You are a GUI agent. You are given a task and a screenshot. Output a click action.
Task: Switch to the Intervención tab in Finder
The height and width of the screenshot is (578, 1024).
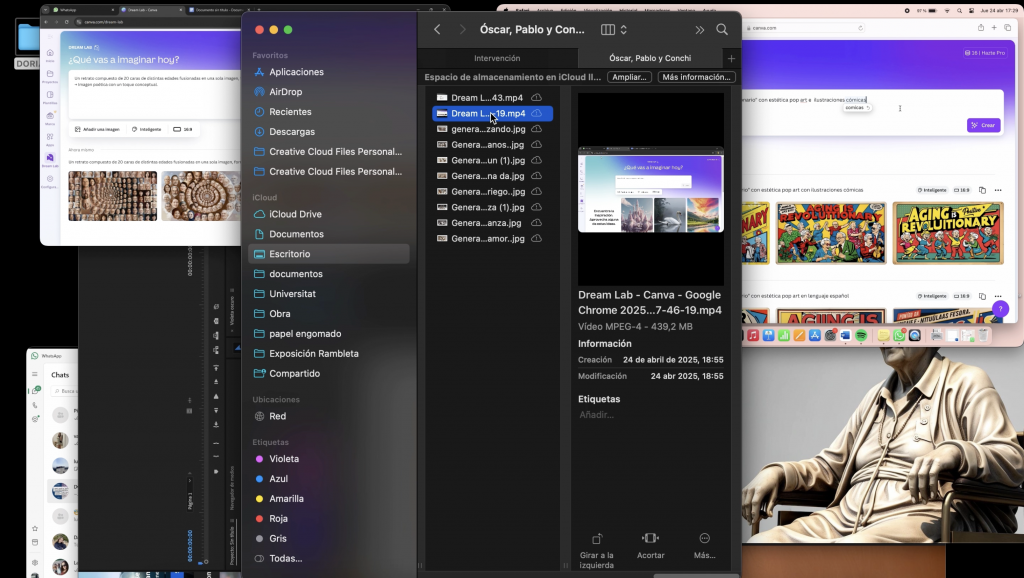tap(497, 58)
